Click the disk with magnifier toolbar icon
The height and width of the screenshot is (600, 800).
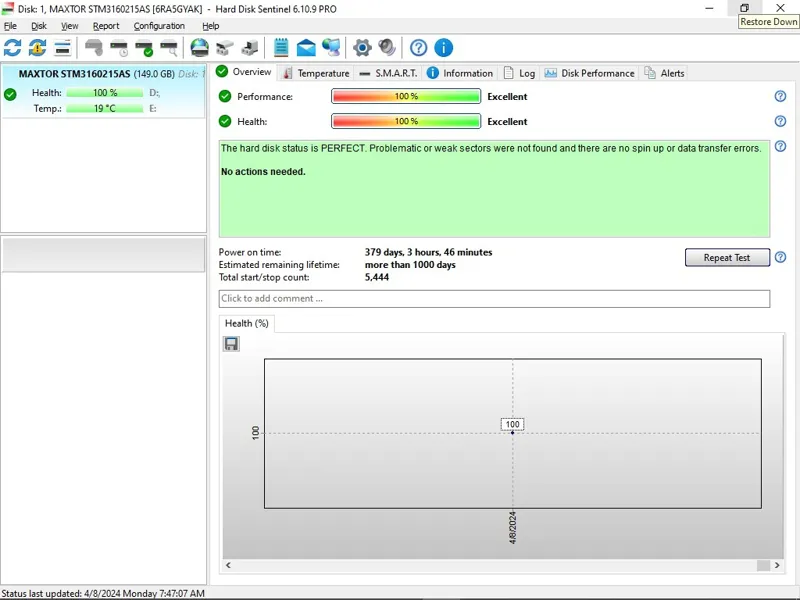169,48
